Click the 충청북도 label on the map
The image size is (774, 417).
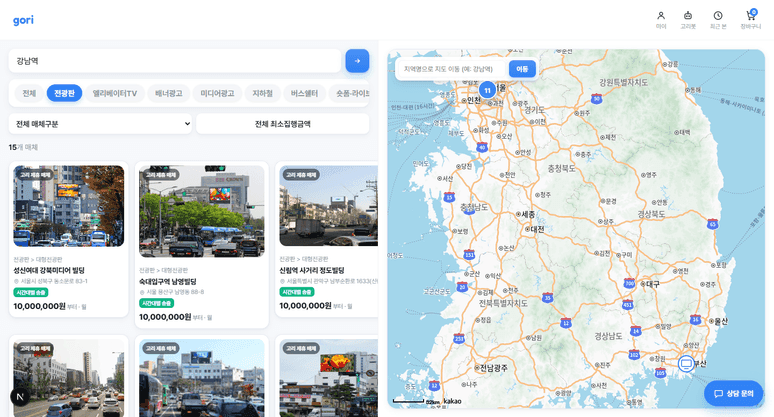tap(561, 169)
